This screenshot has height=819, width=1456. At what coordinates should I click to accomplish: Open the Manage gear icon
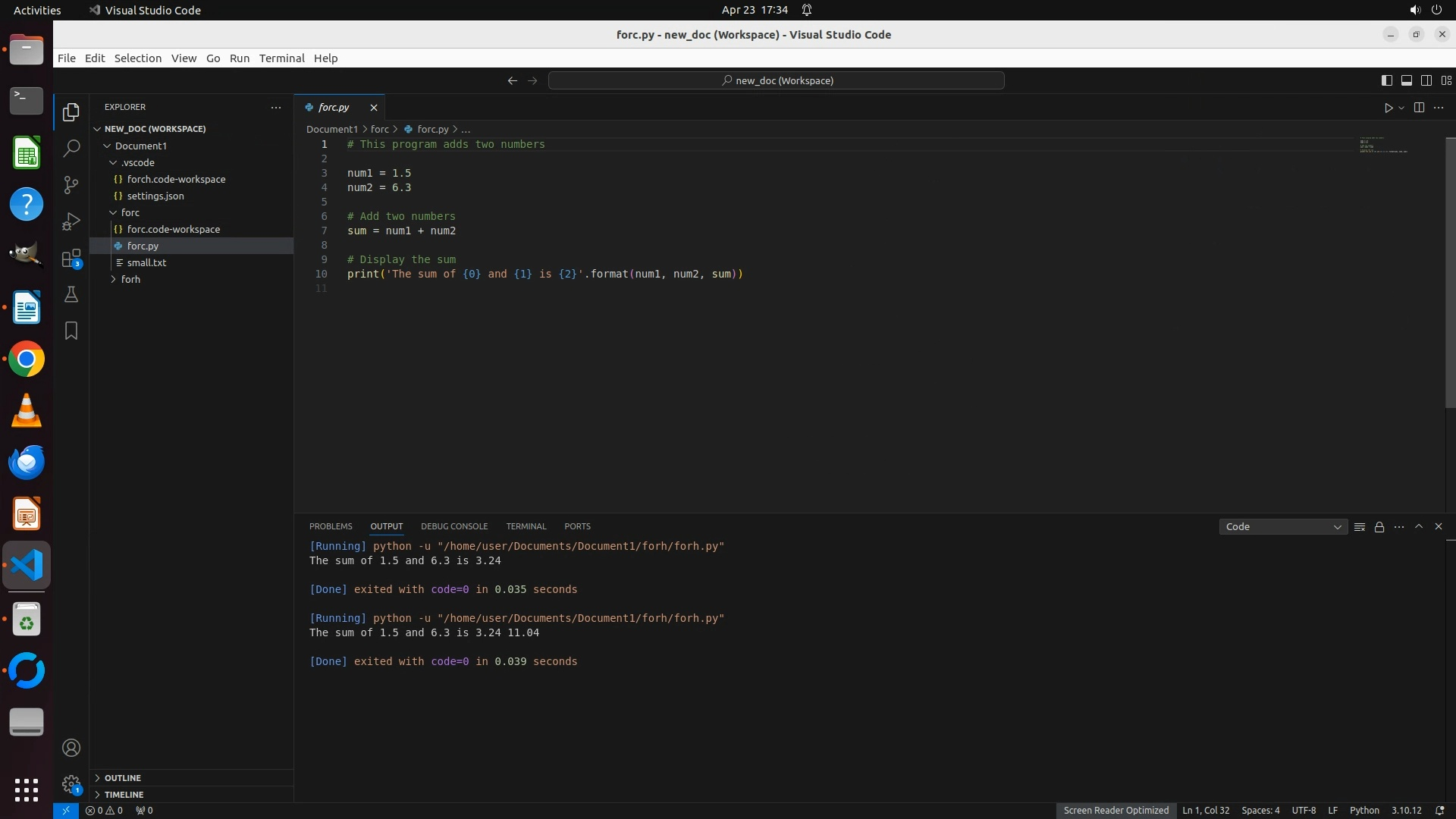(x=71, y=783)
